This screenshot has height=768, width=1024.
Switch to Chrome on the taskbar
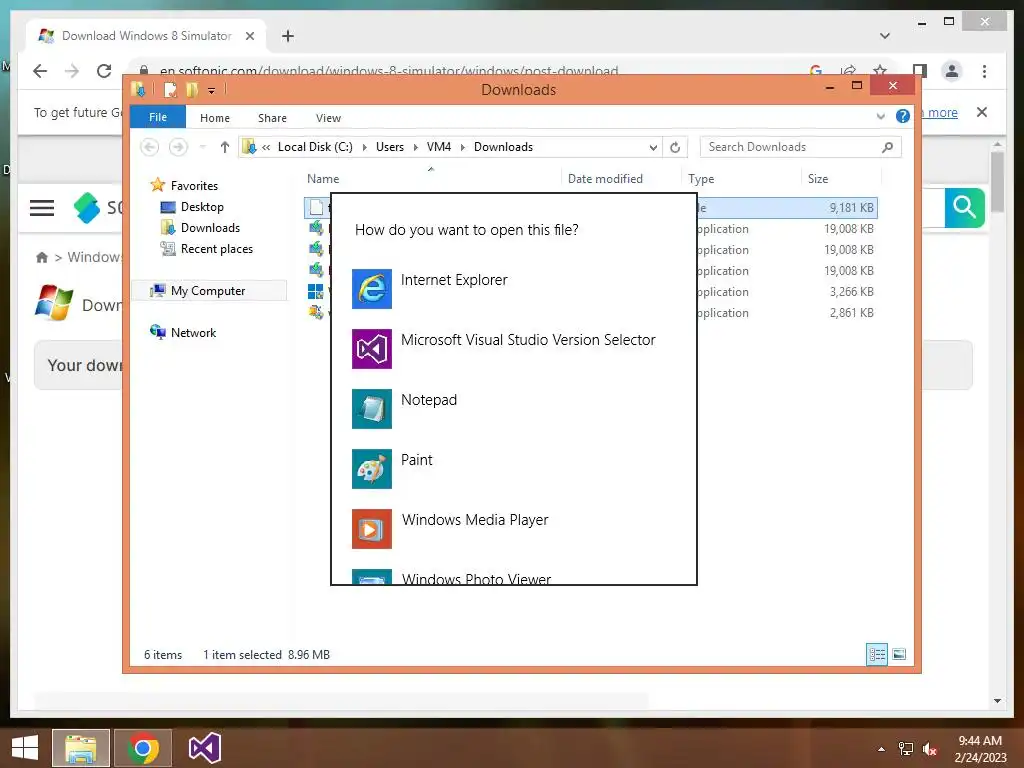[x=143, y=748]
